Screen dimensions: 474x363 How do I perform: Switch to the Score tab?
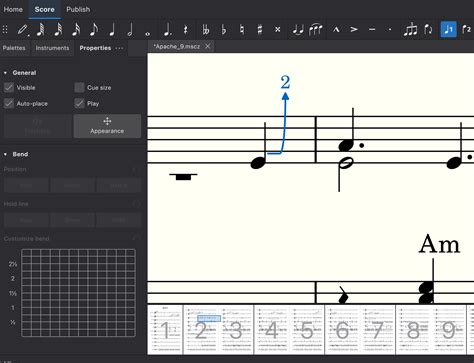[44, 9]
